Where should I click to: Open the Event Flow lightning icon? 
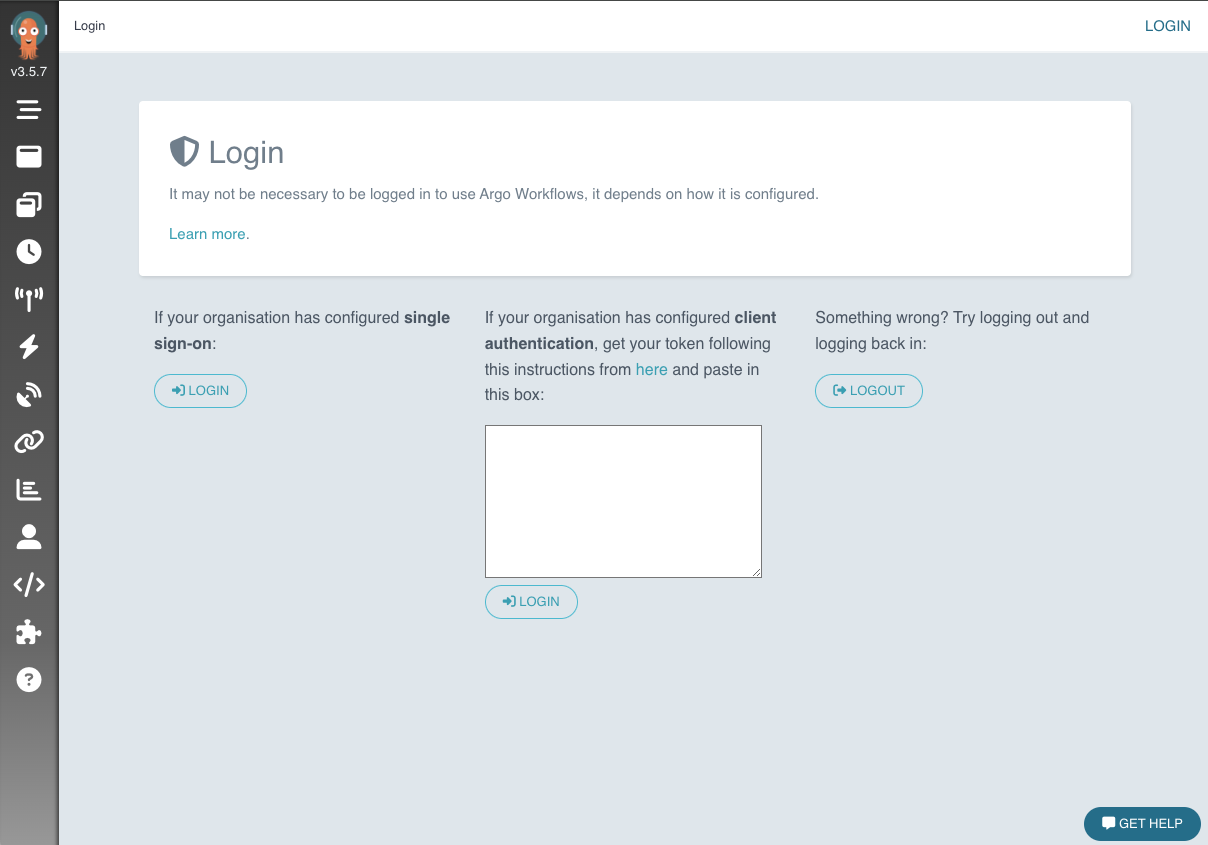click(x=29, y=347)
